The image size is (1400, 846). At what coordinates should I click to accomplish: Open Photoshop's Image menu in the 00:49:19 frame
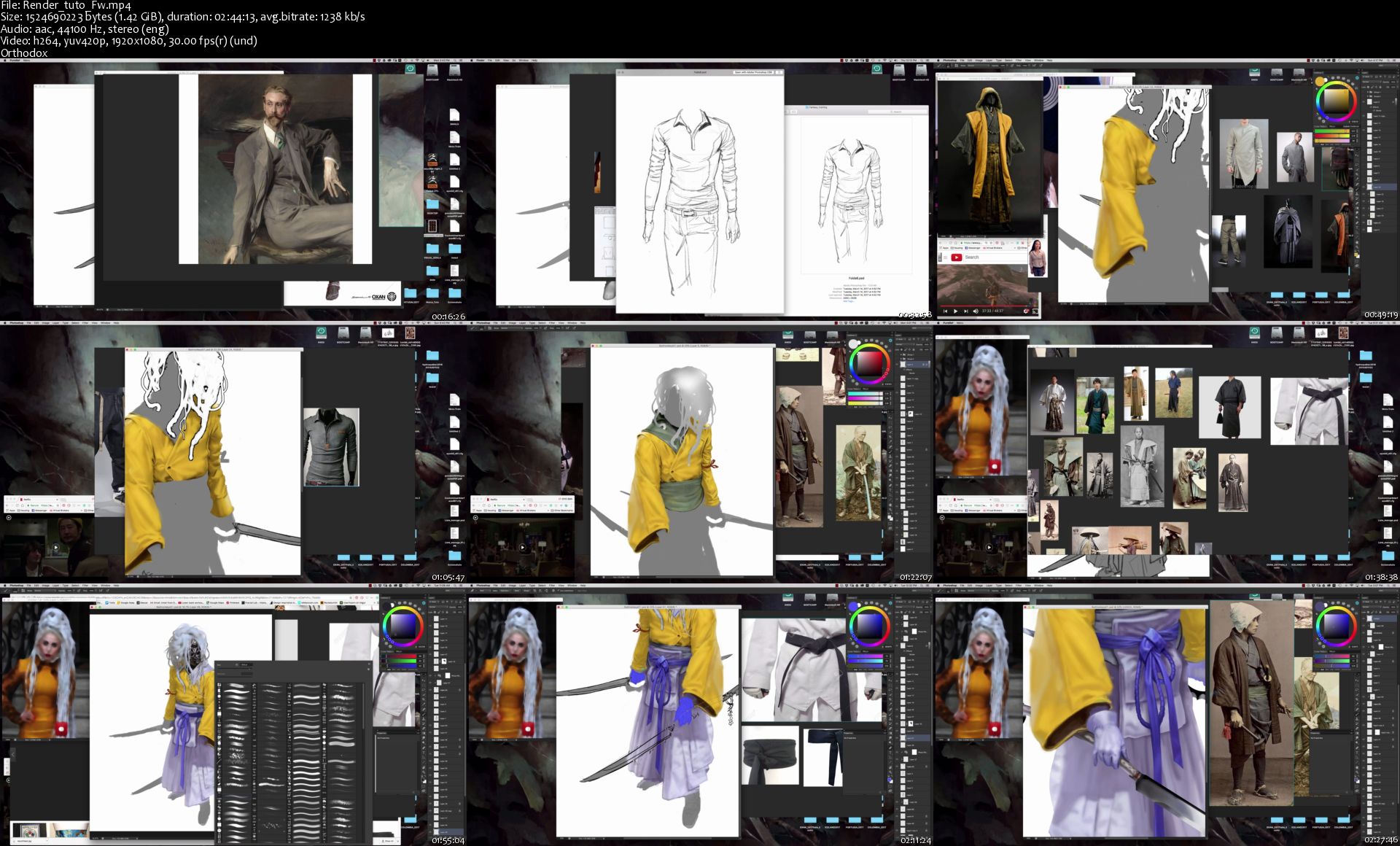981,61
